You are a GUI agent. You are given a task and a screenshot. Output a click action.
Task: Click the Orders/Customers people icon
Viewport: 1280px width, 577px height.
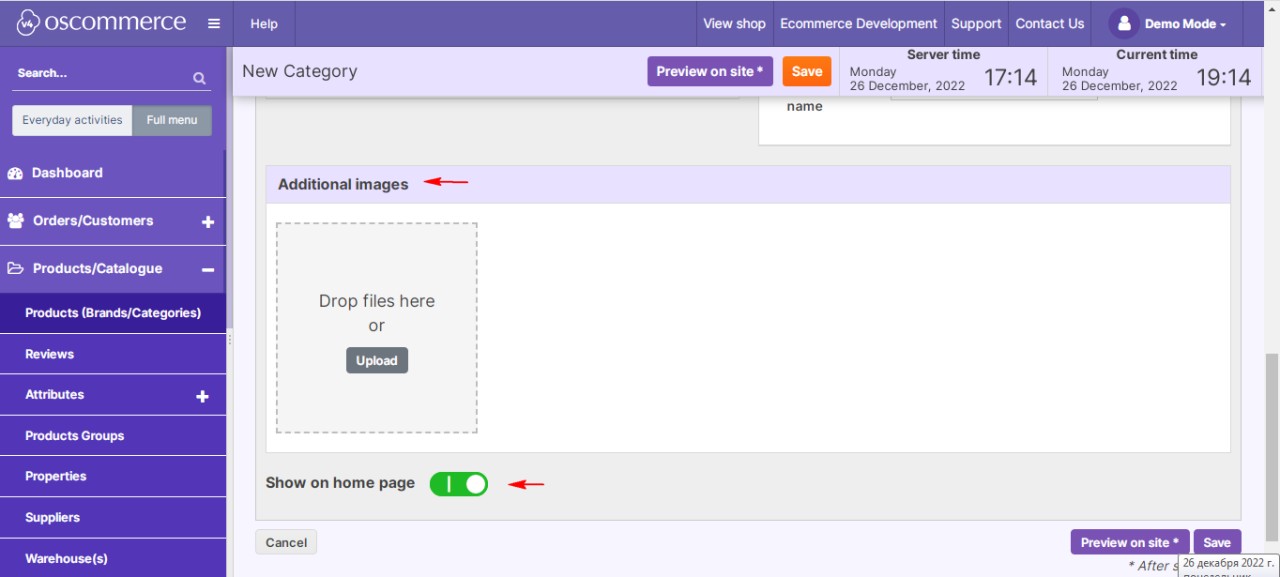(15, 221)
